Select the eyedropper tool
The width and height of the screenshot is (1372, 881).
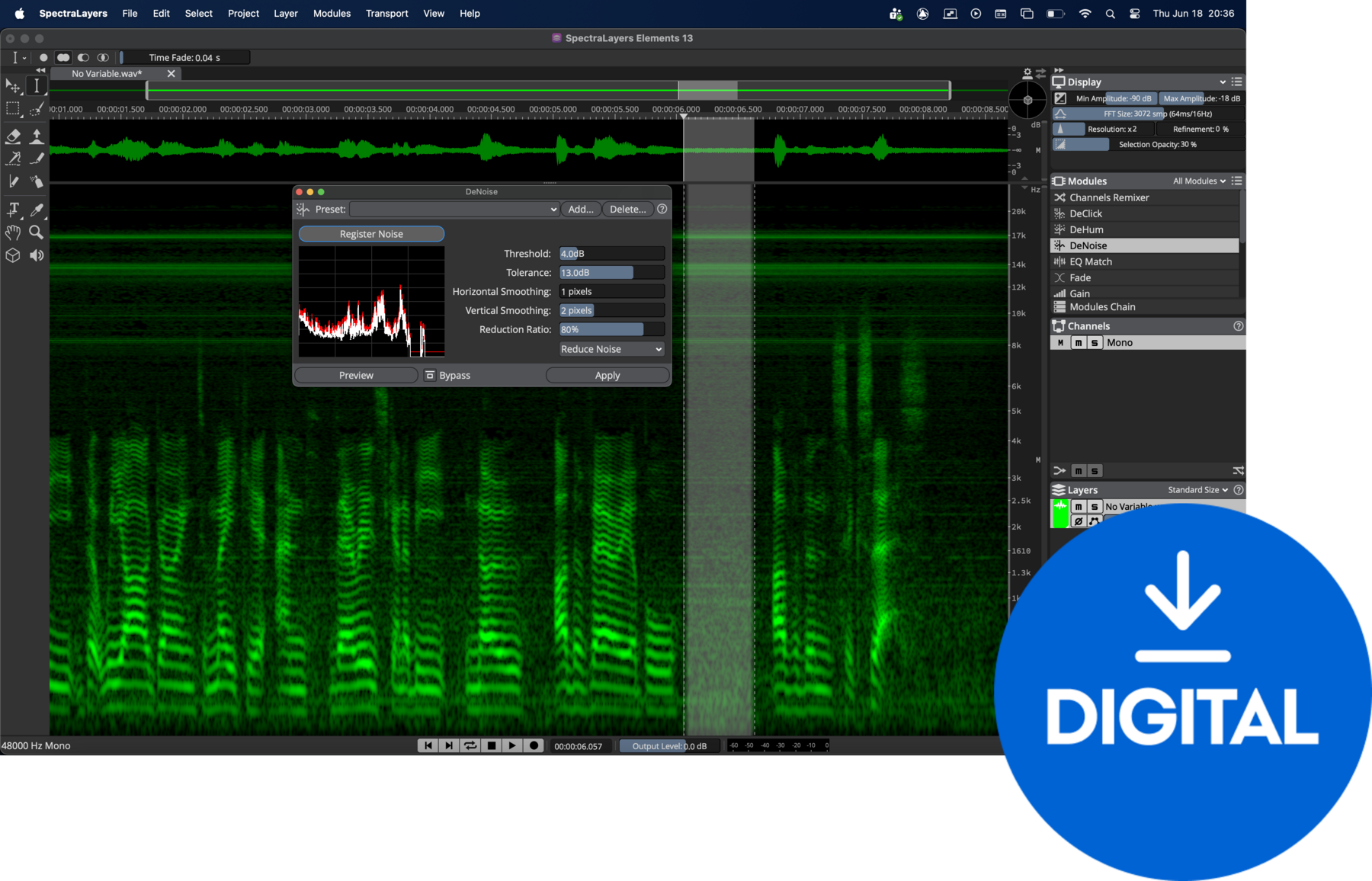click(x=36, y=210)
